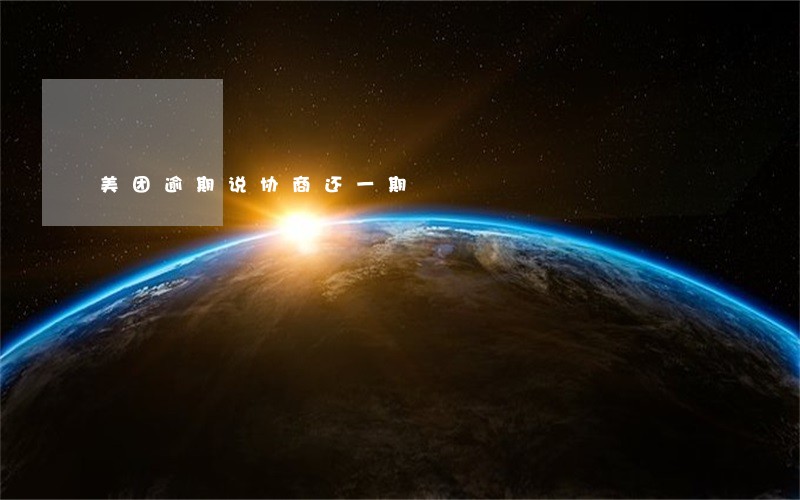The height and width of the screenshot is (500, 800).
Task: Click the title text 美团逾期说协商还一期
Action: coord(254,184)
